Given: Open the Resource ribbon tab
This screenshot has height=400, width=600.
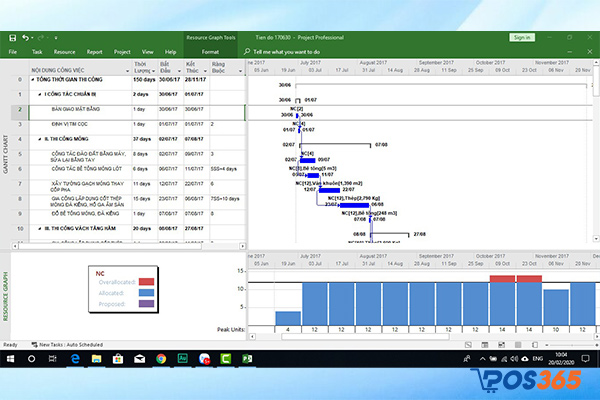Looking at the screenshot, I should 65,50.
